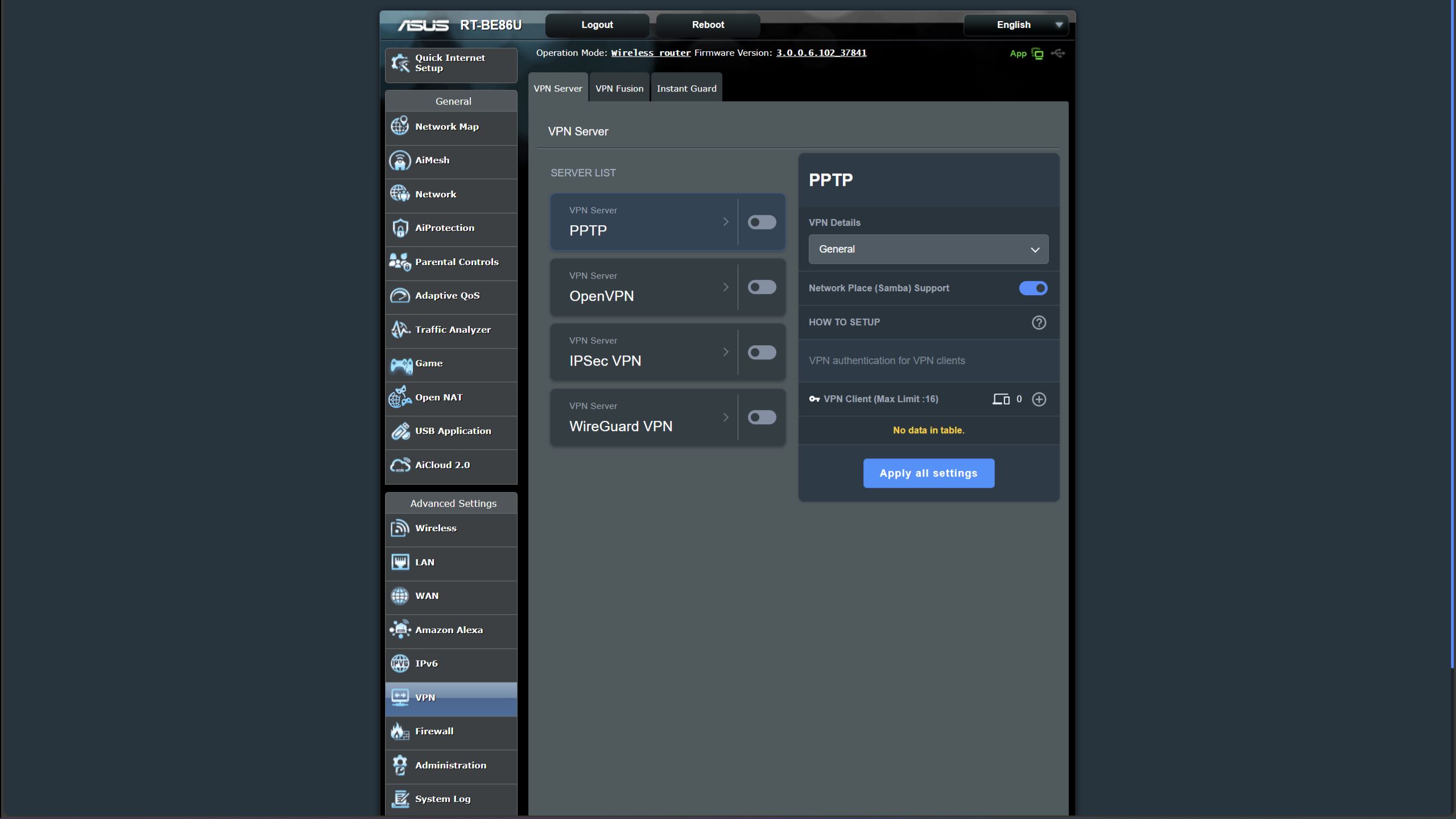Click the add VPN client plus icon
This screenshot has height=819, width=1456.
1039,399
